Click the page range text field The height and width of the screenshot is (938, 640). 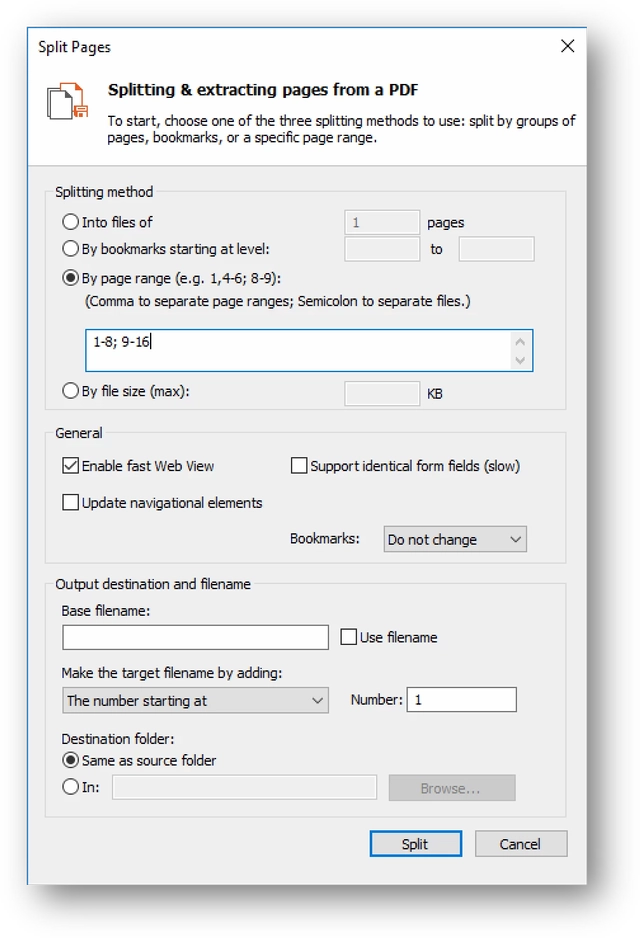pos(298,351)
